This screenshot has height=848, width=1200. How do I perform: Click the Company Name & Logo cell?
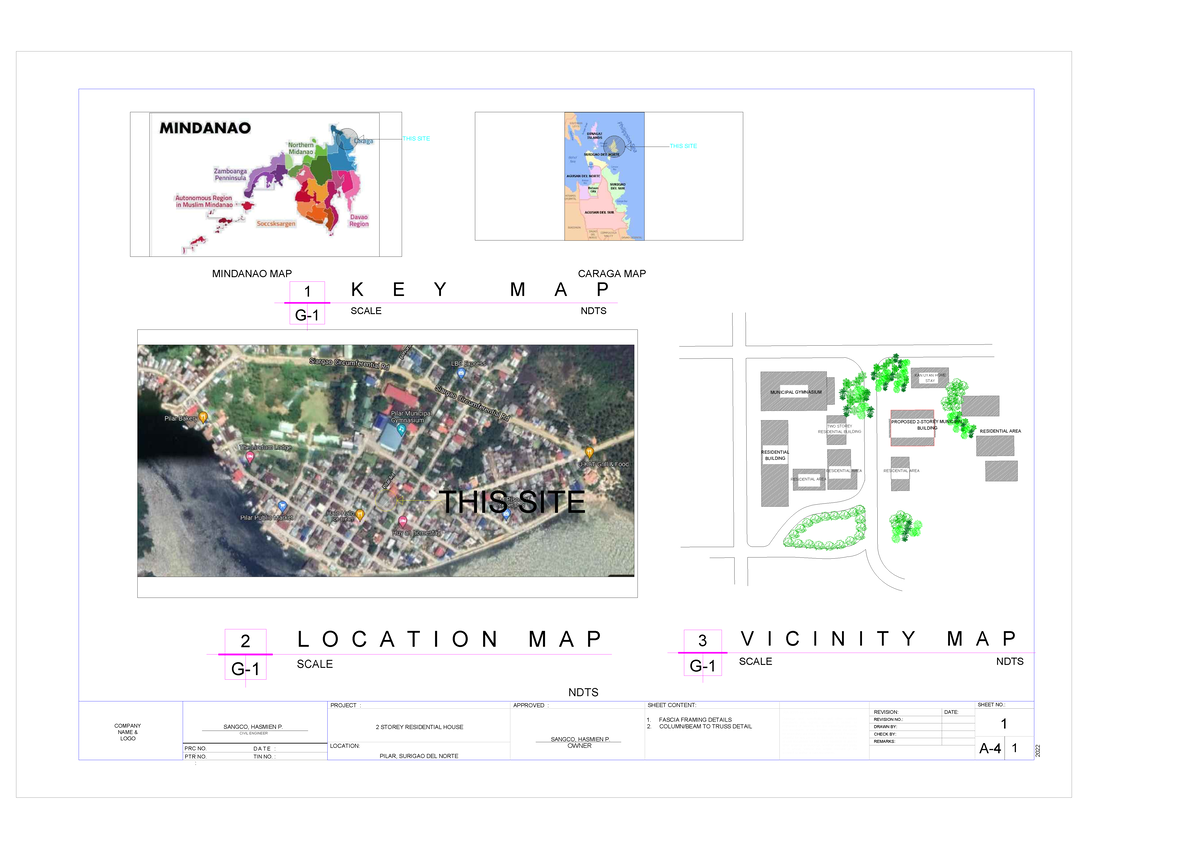128,732
